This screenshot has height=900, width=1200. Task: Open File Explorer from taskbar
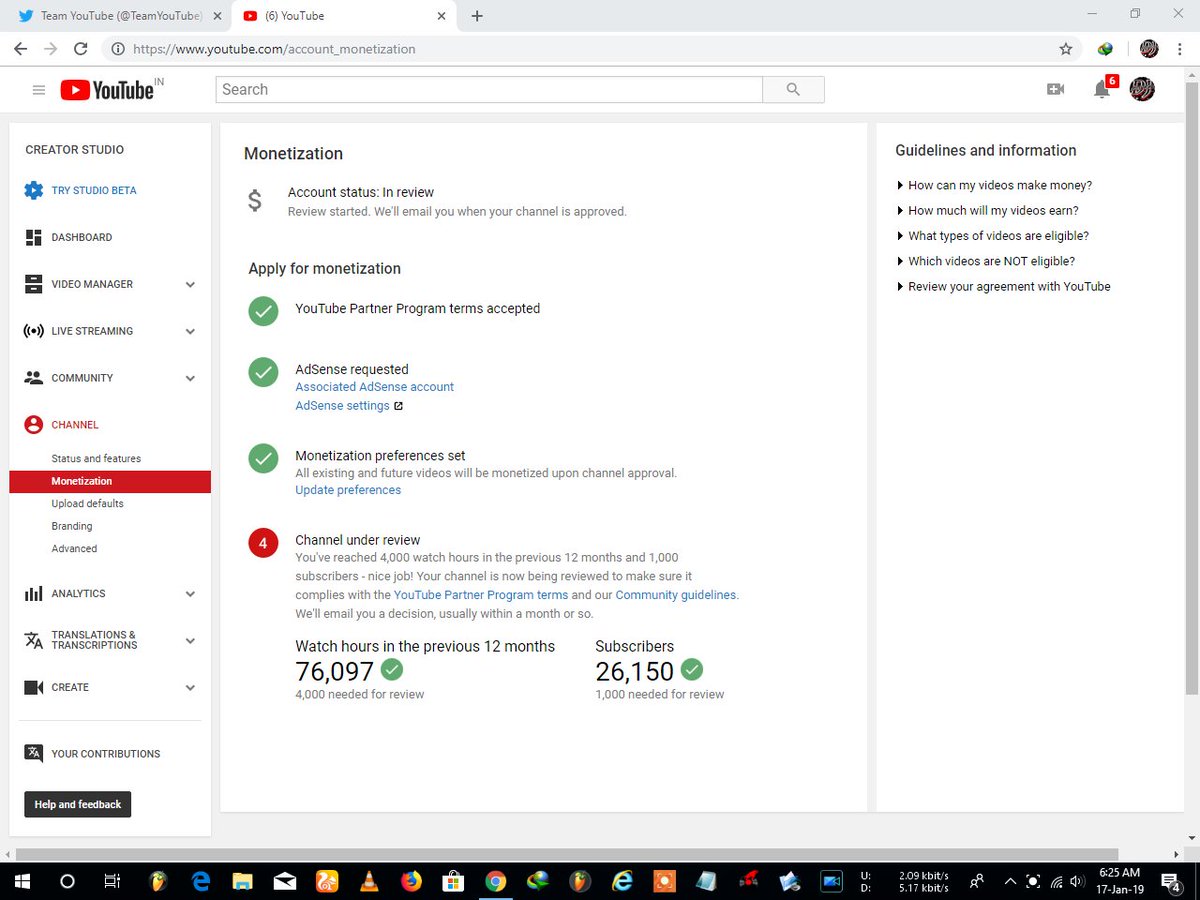point(243,881)
